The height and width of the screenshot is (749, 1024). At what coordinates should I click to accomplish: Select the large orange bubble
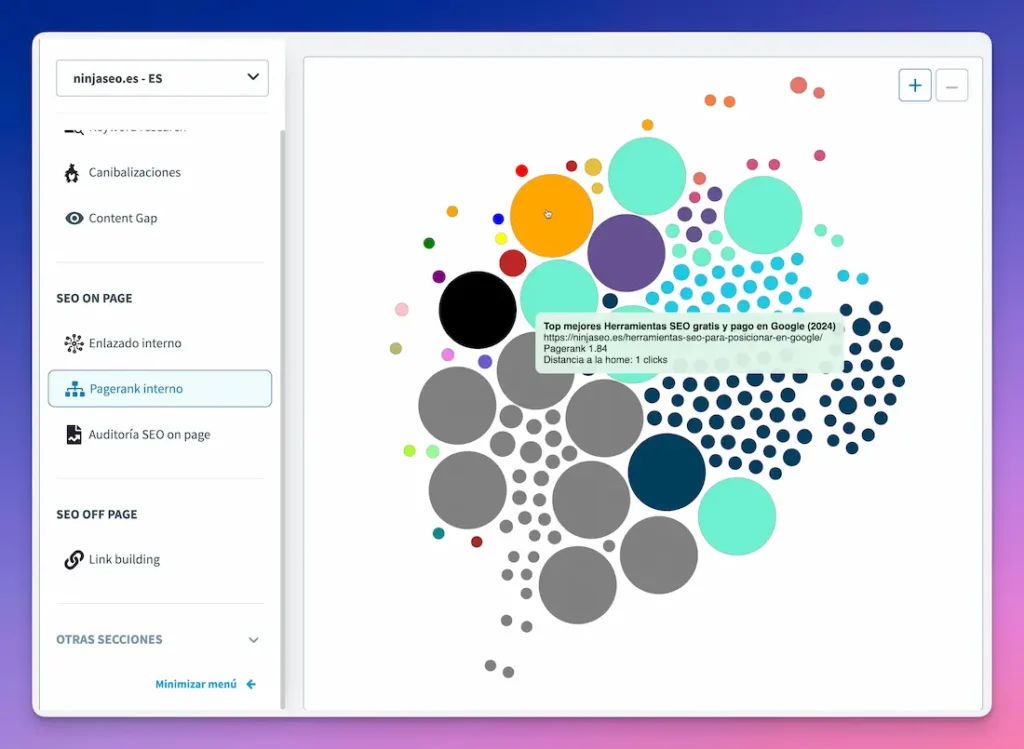pyautogui.click(x=551, y=215)
